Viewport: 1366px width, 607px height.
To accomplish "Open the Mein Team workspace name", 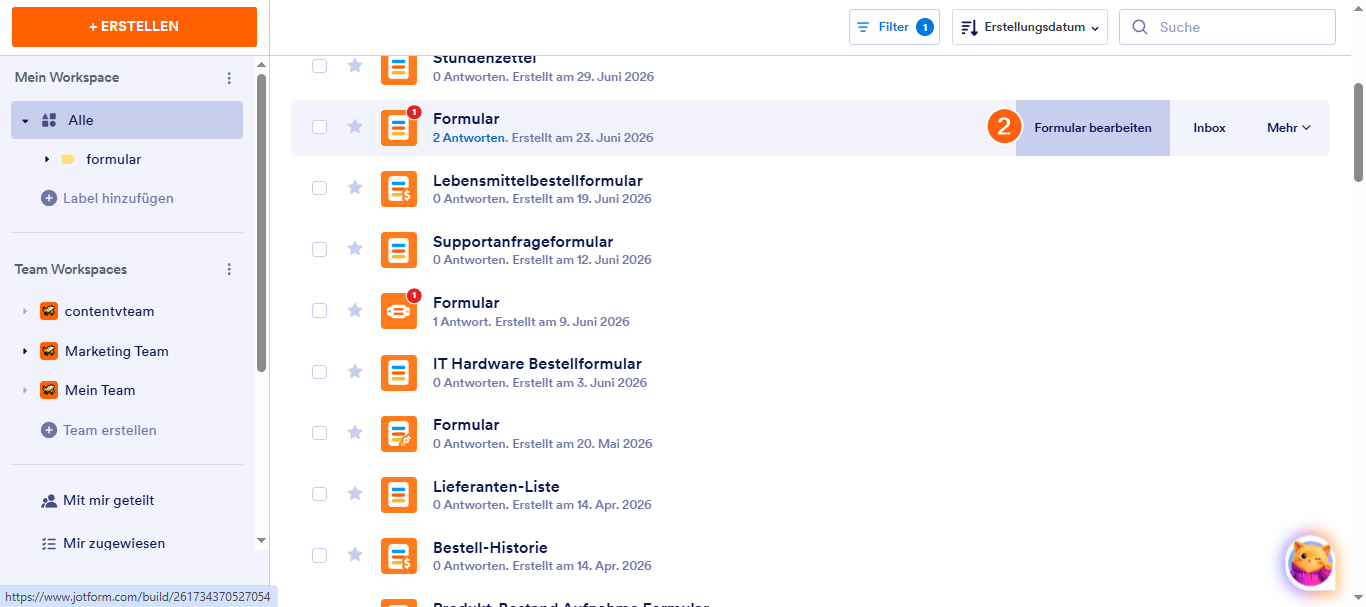I will coord(100,390).
